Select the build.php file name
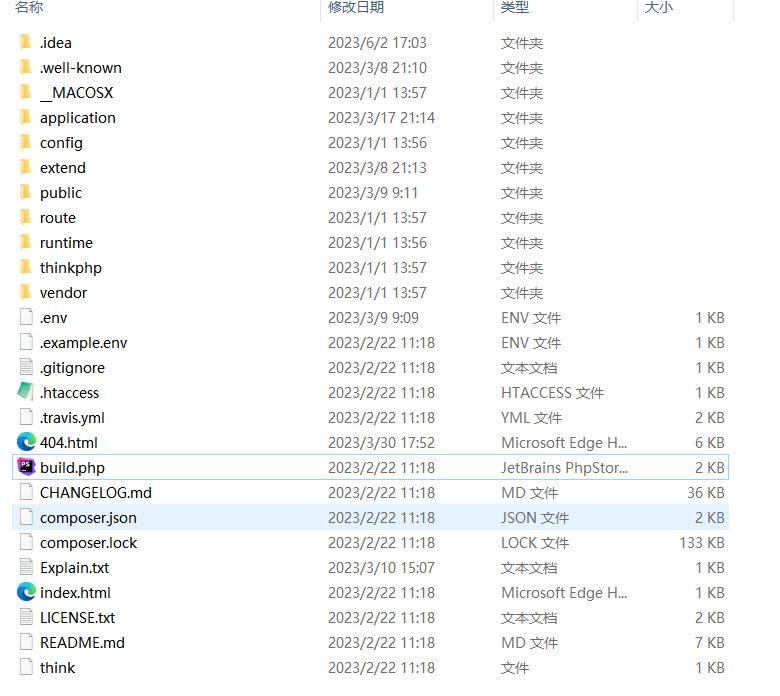 [72, 468]
